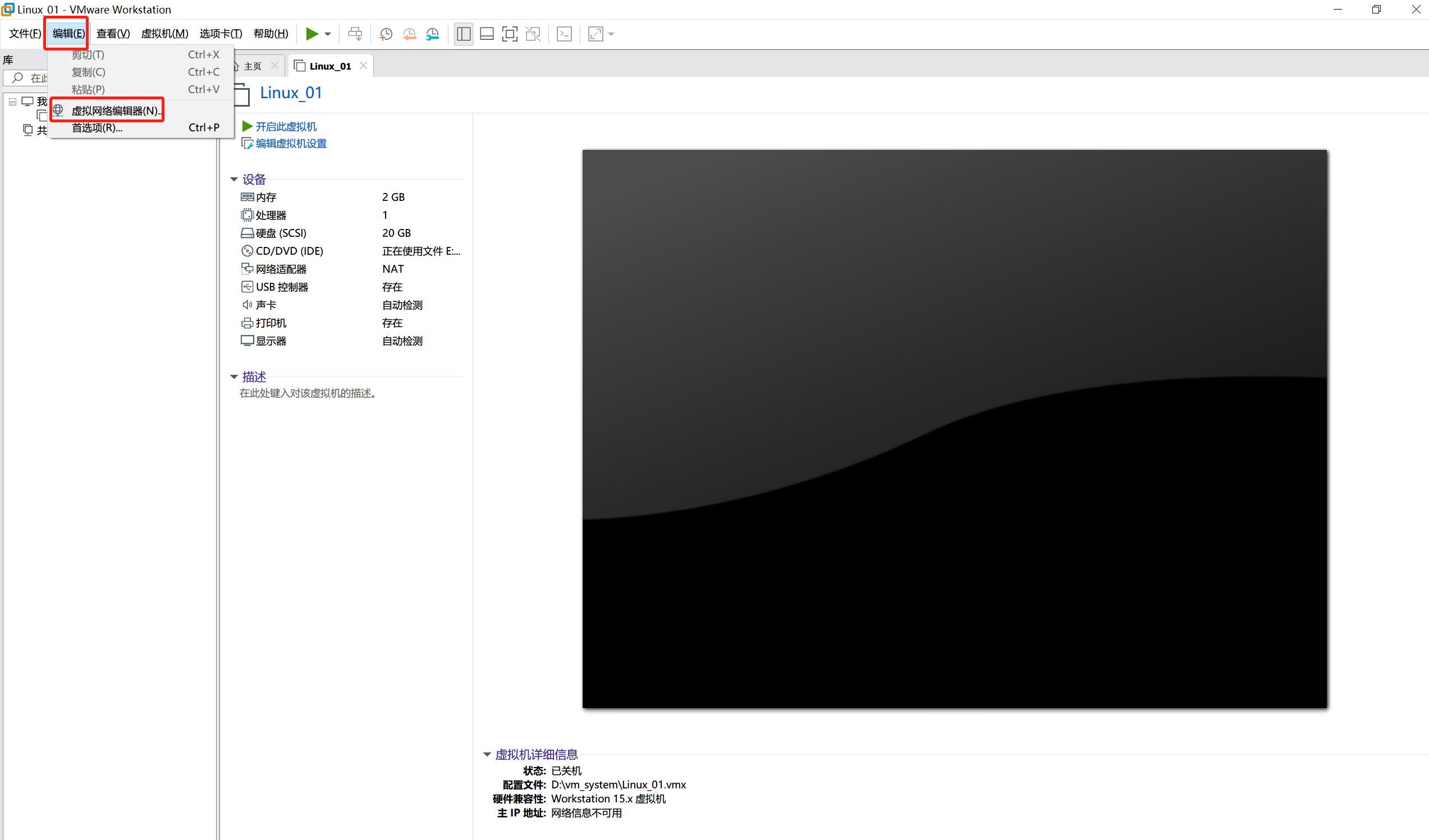This screenshot has height=840, width=1429.
Task: Click the 开启此虚拟机 link
Action: 286,126
